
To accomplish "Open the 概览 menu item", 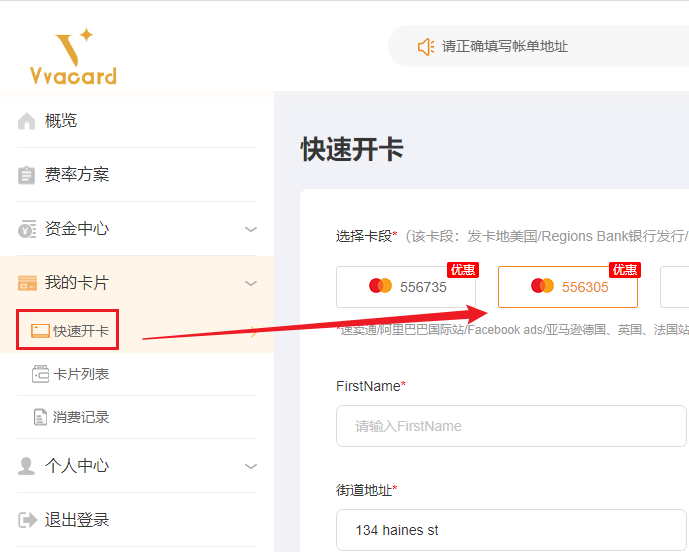I will click(x=137, y=121).
